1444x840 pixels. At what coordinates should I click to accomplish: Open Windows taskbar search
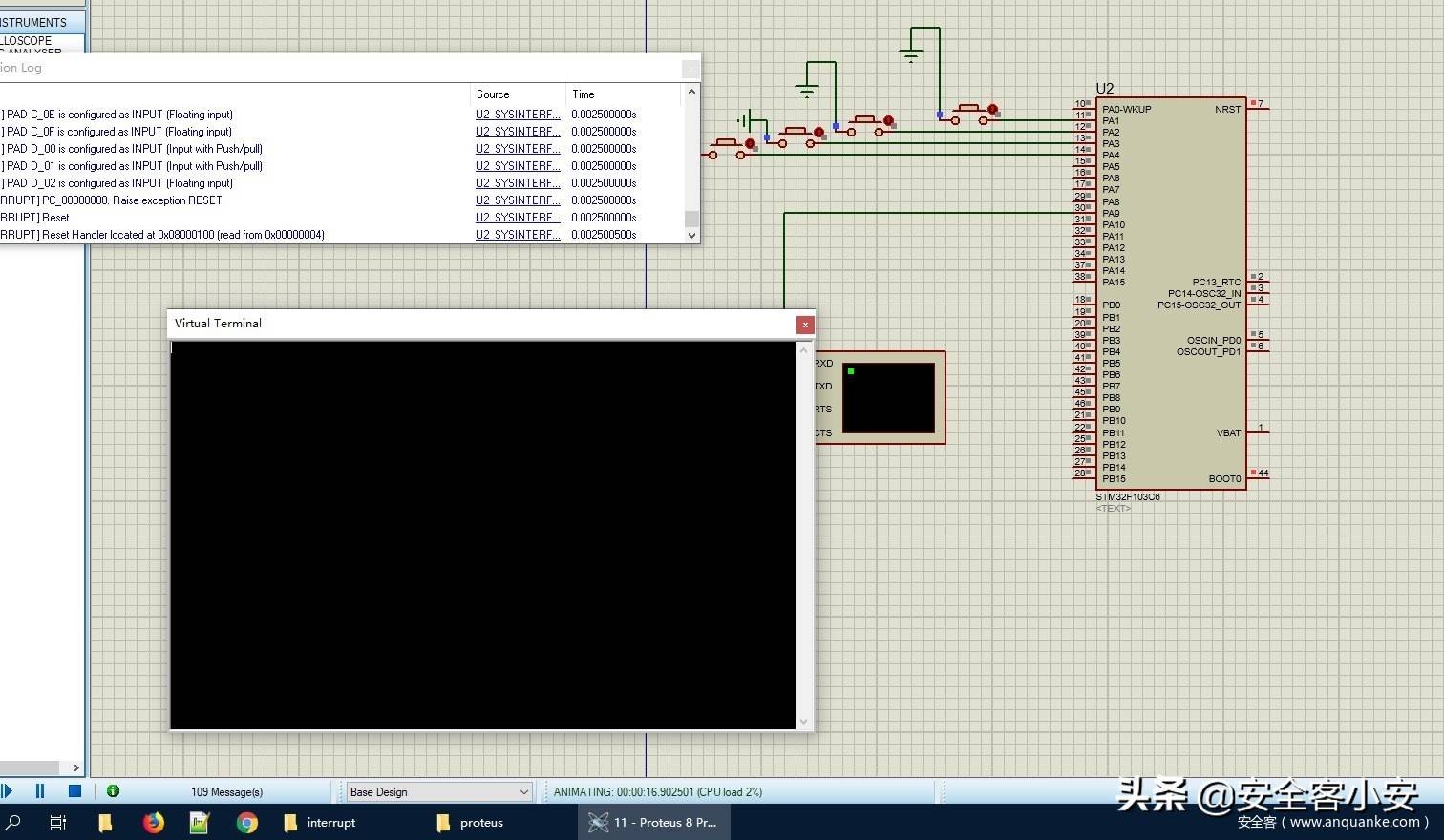[13, 822]
